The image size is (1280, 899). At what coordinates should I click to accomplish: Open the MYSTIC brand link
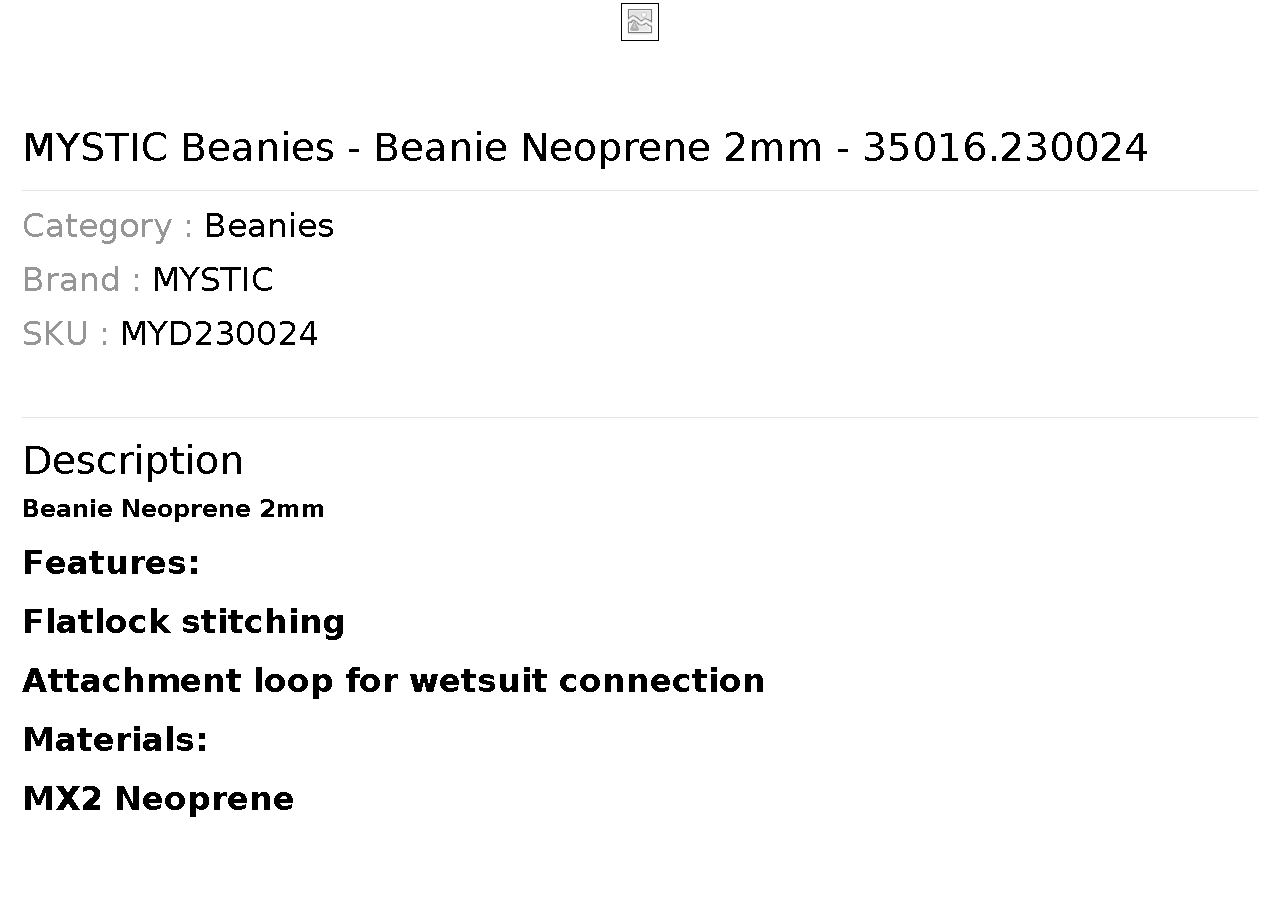212,280
